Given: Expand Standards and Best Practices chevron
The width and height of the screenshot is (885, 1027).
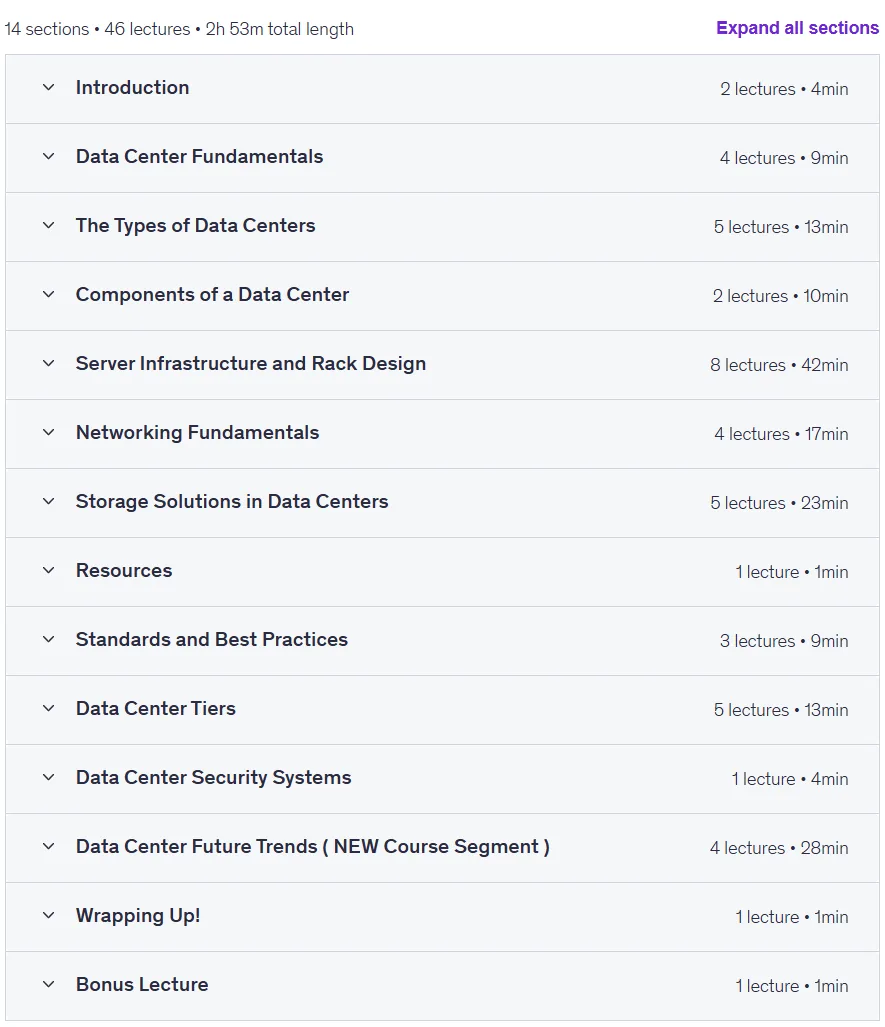Looking at the screenshot, I should [x=48, y=639].
